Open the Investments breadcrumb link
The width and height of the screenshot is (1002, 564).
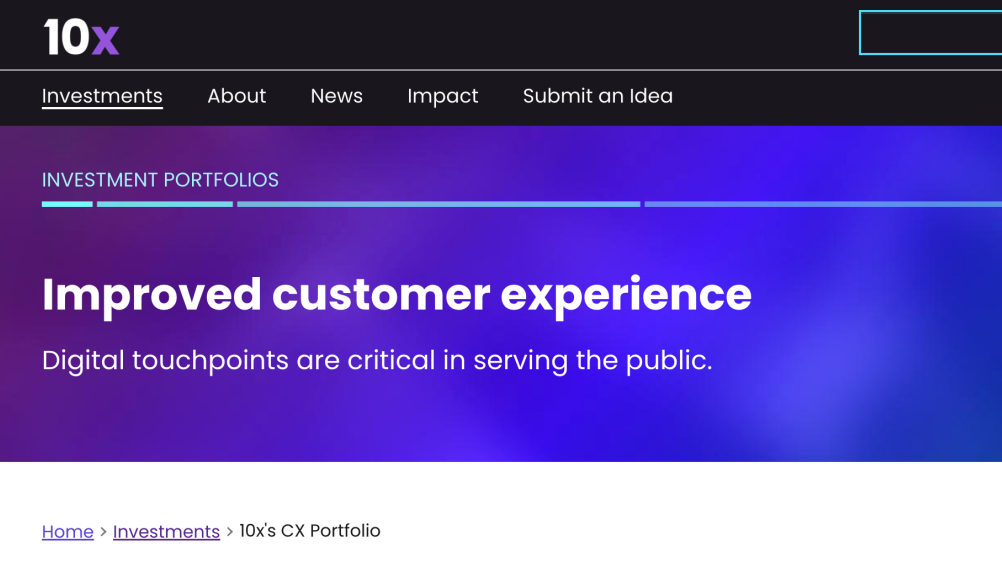tap(166, 532)
